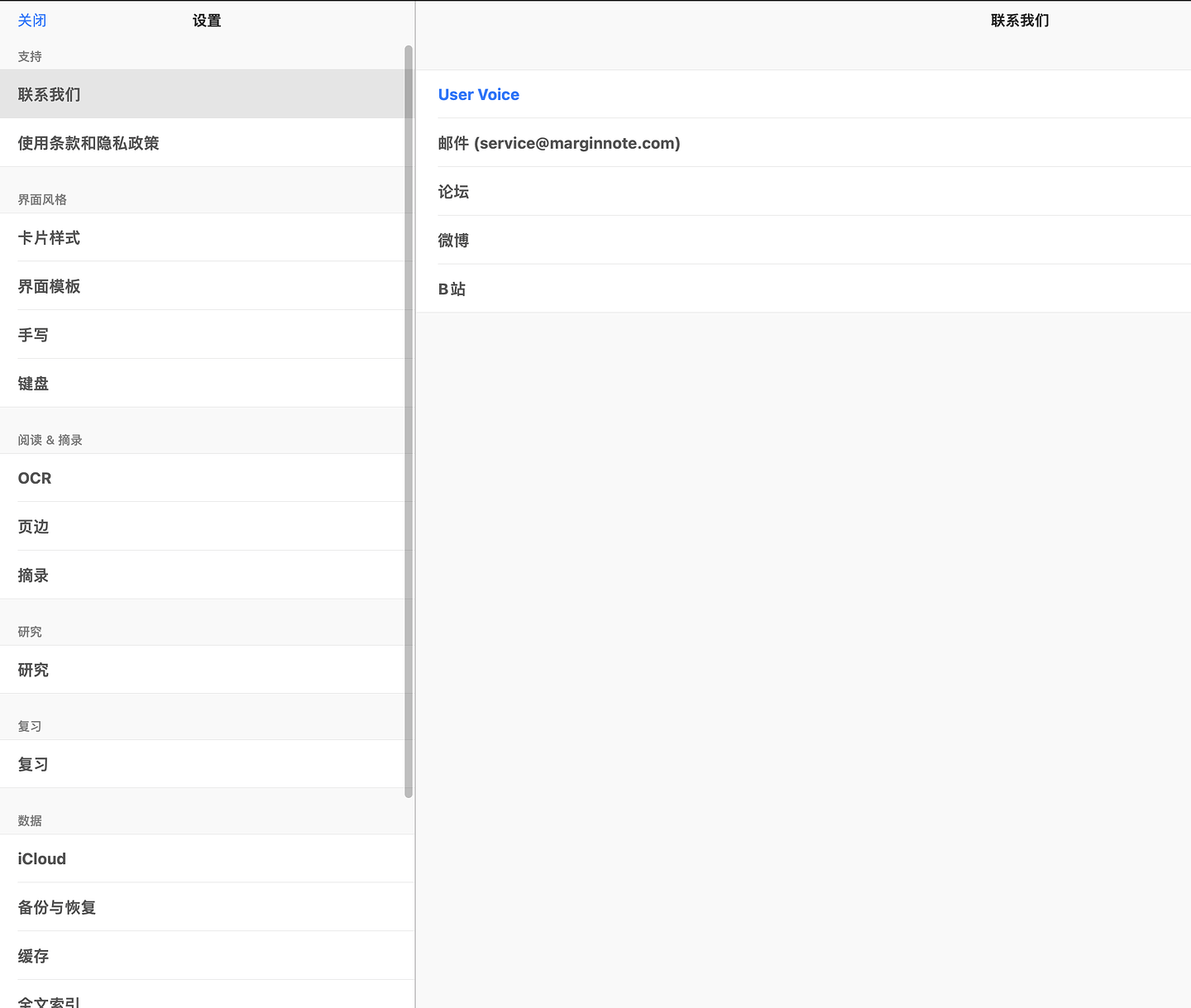The image size is (1191, 1008).
Task: Open 备份与恢复 settings row
Action: click(207, 907)
